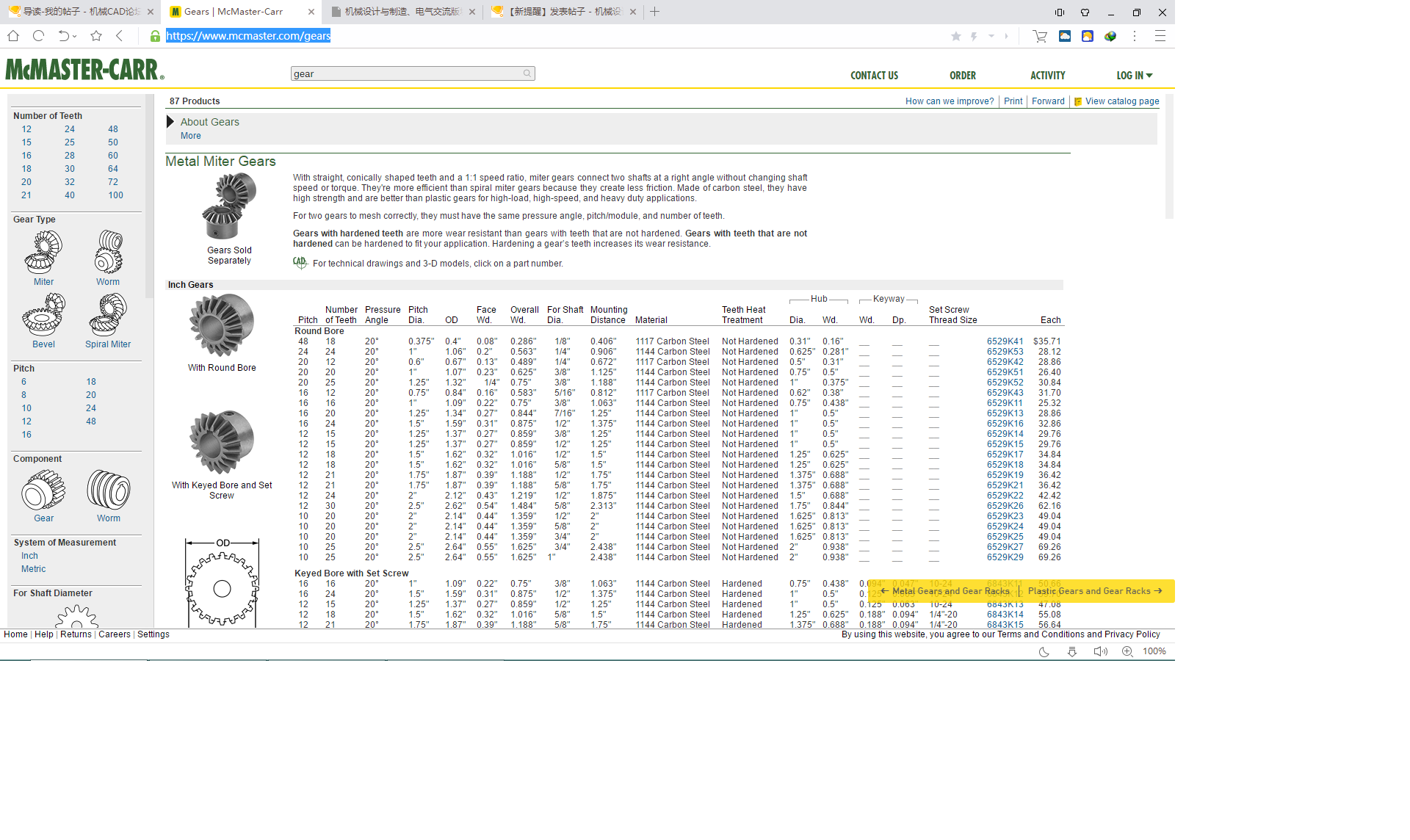Open hamburger menu in browser toolbar
Image resolution: width=1410 pixels, height=840 pixels.
point(1160,36)
